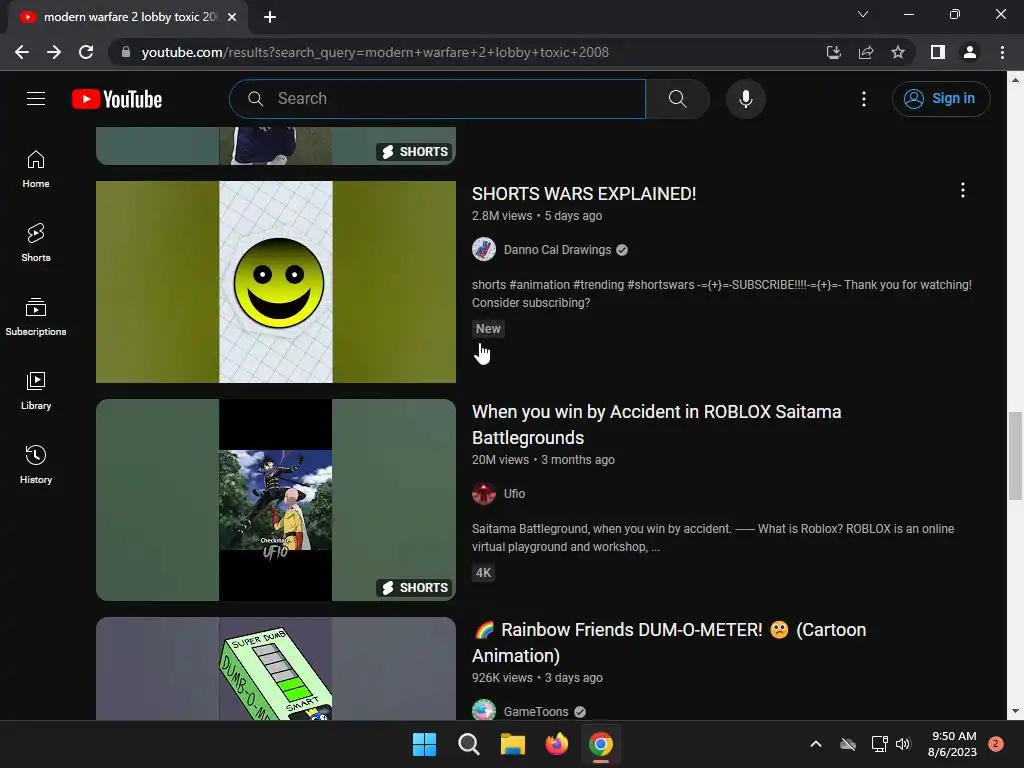This screenshot has height=768, width=1024.
Task: Show hidden system tray icons
Action: 816,744
